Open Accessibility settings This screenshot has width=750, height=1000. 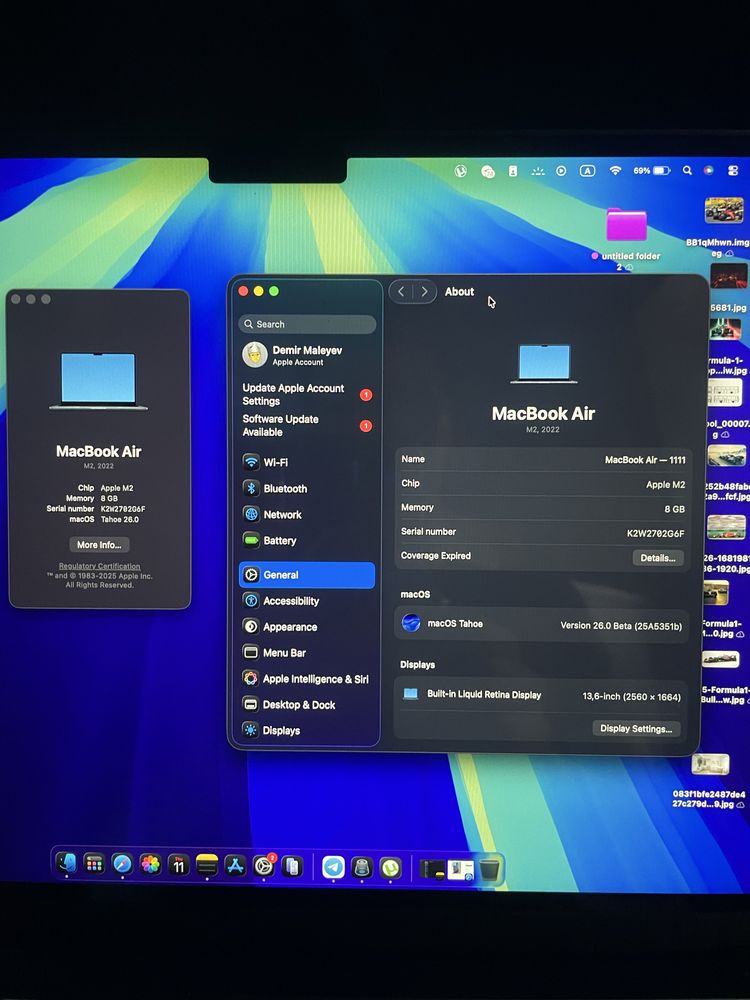pyautogui.click(x=307, y=601)
